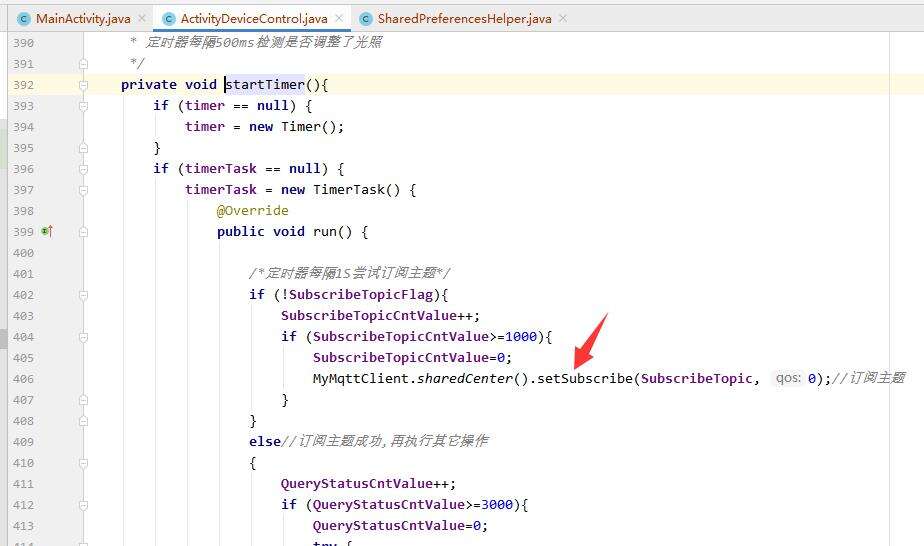Viewport: 924px width, 546px height.
Task: Click the Java class icon on MainActivity.java tab
Action: pos(22,19)
